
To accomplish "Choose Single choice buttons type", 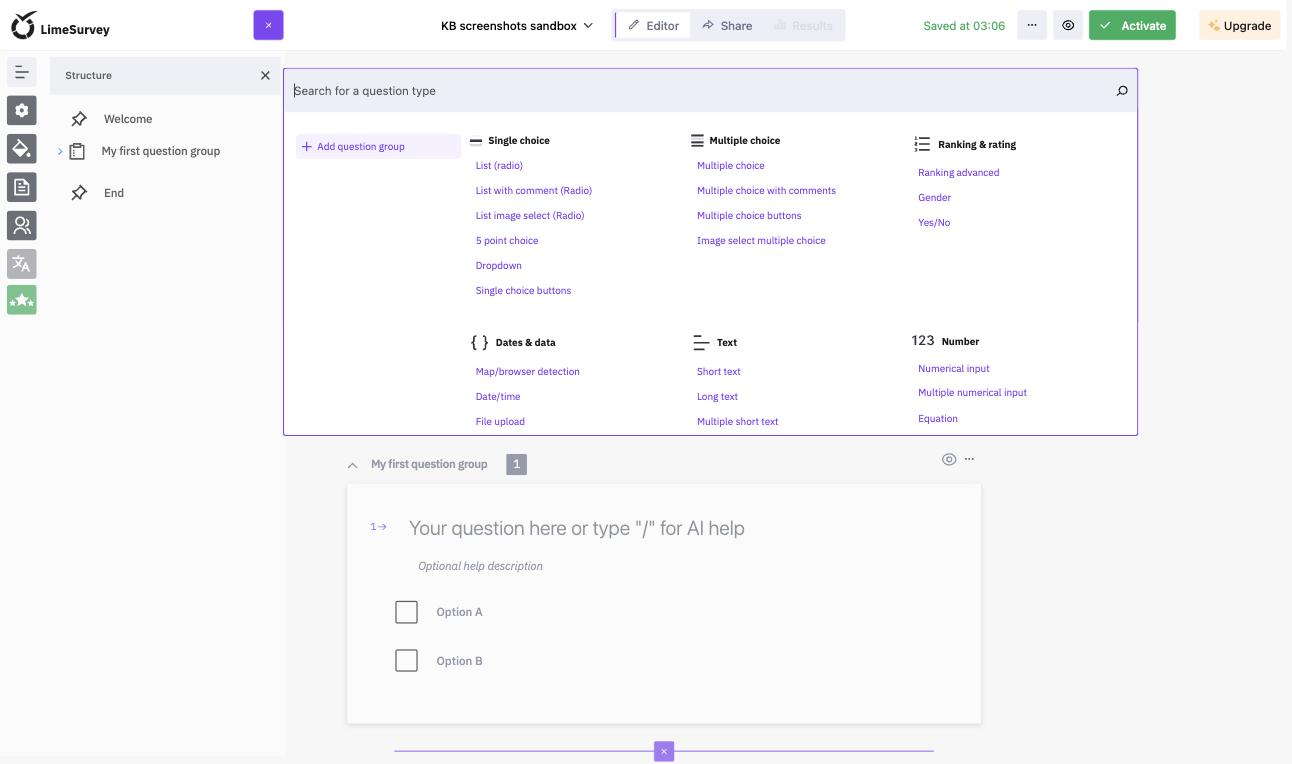I will 523,291.
